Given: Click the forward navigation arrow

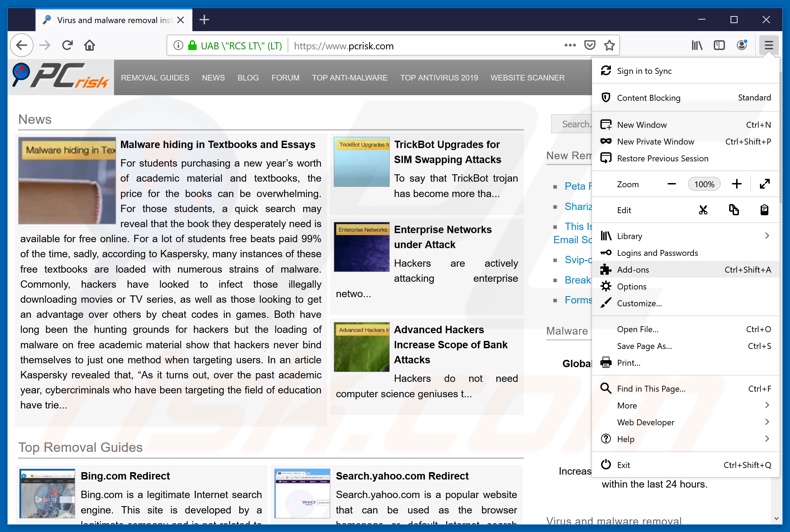Looking at the screenshot, I should [x=45, y=45].
